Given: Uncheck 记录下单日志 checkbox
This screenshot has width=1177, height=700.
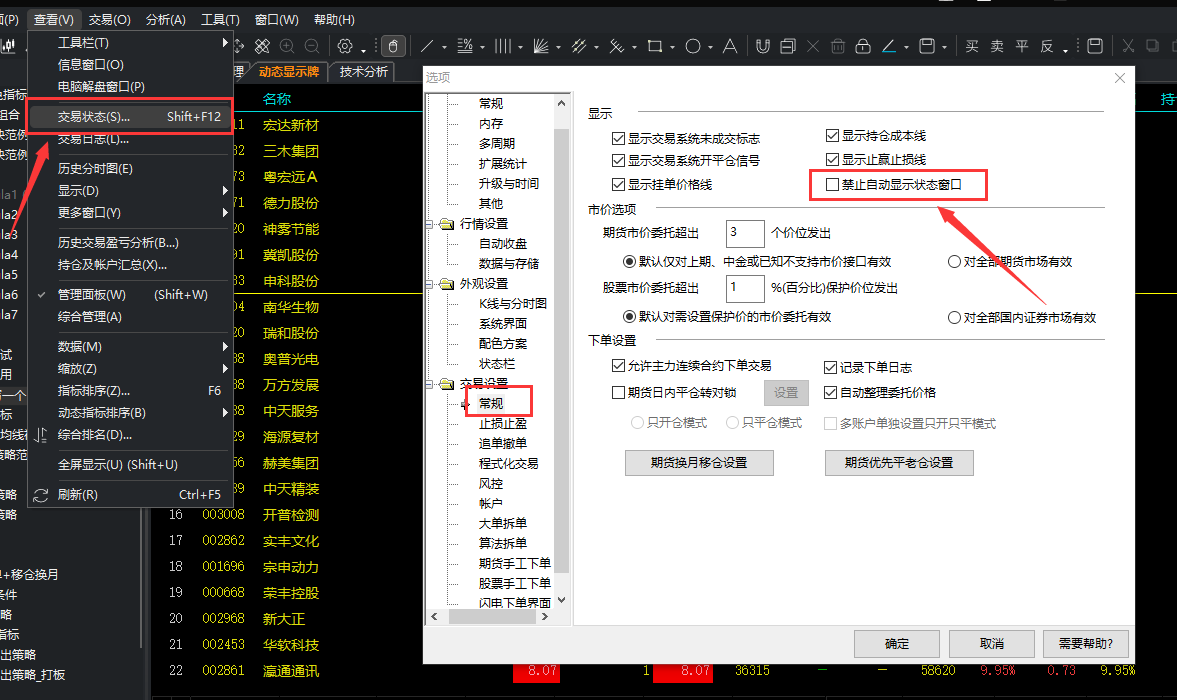Looking at the screenshot, I should pos(830,368).
